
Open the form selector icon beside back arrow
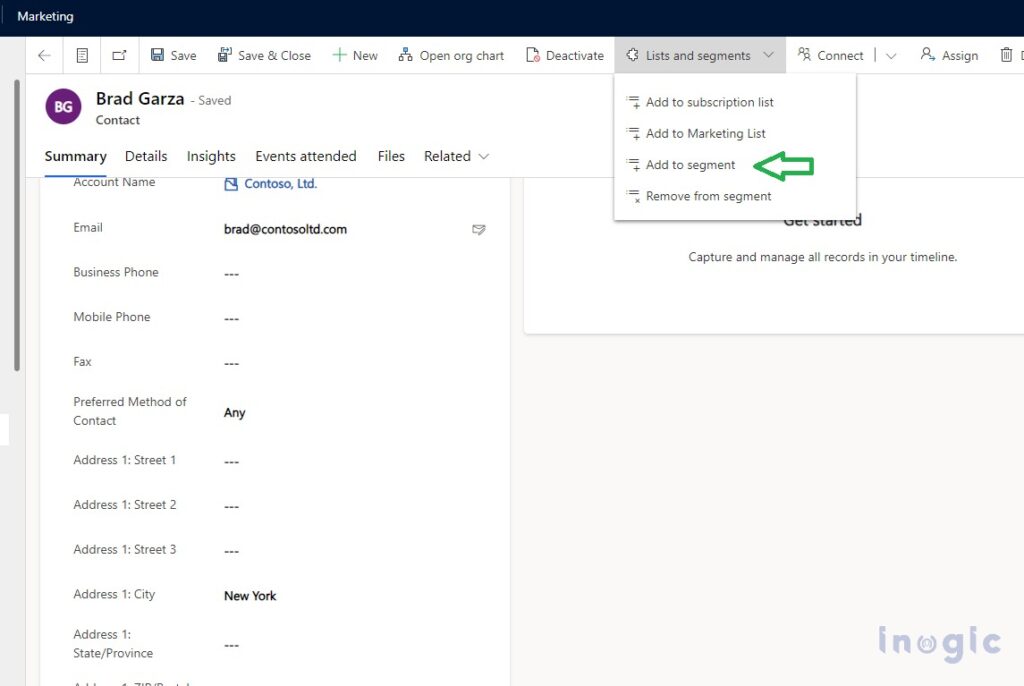point(81,55)
